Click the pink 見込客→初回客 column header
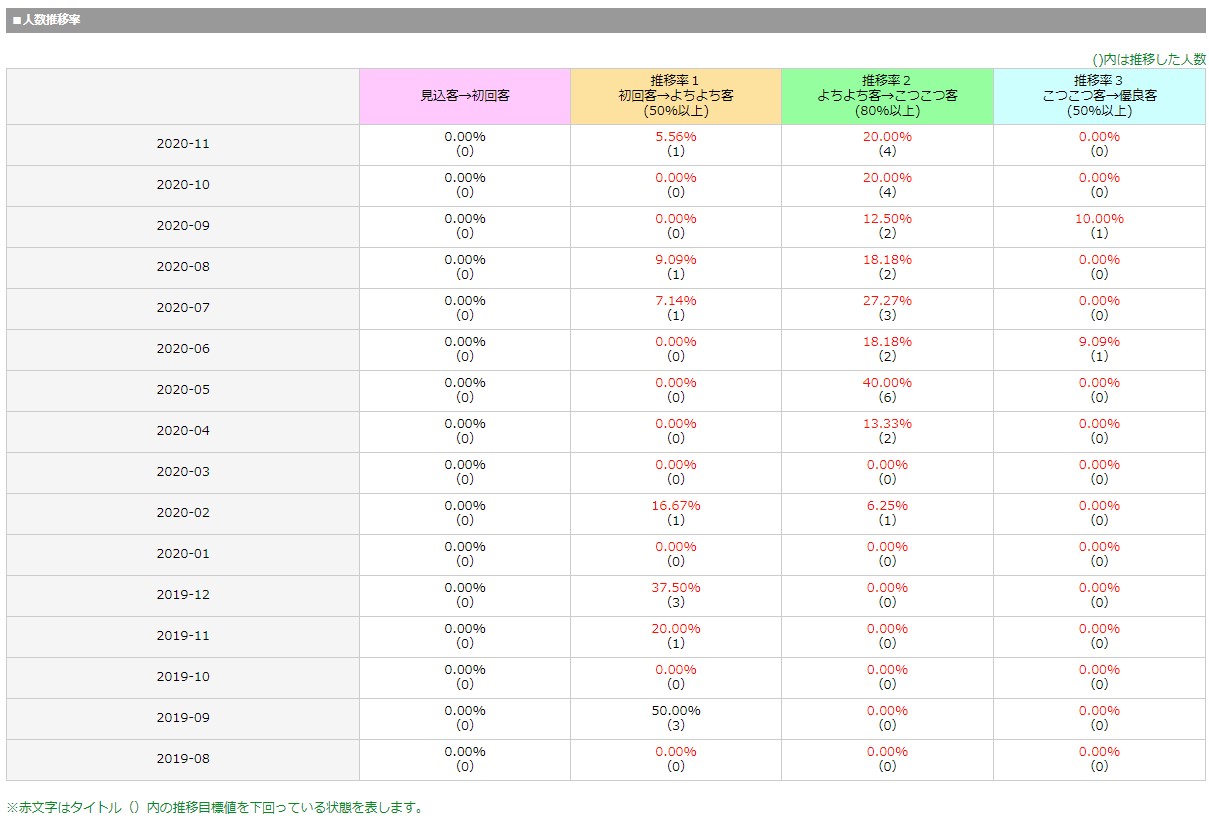 465,96
